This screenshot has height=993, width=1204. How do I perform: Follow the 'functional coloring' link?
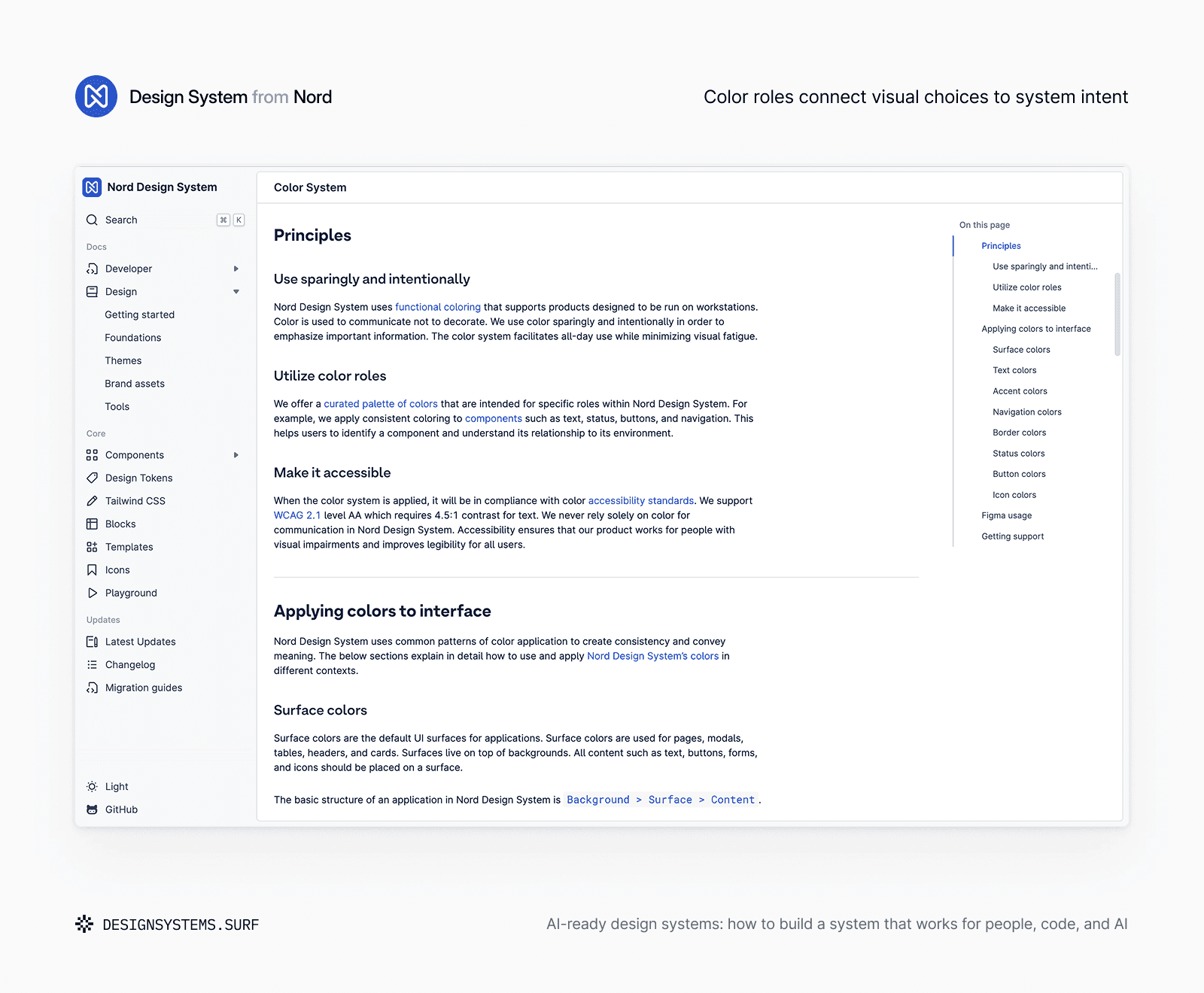click(x=438, y=307)
